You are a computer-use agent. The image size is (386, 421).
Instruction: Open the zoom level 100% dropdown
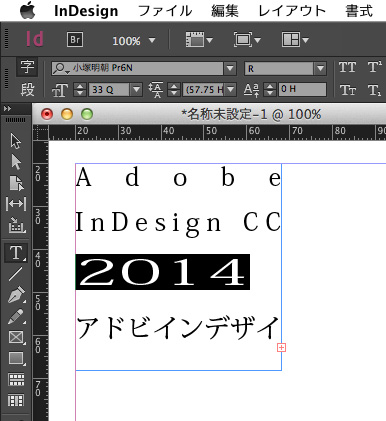(x=152, y=40)
